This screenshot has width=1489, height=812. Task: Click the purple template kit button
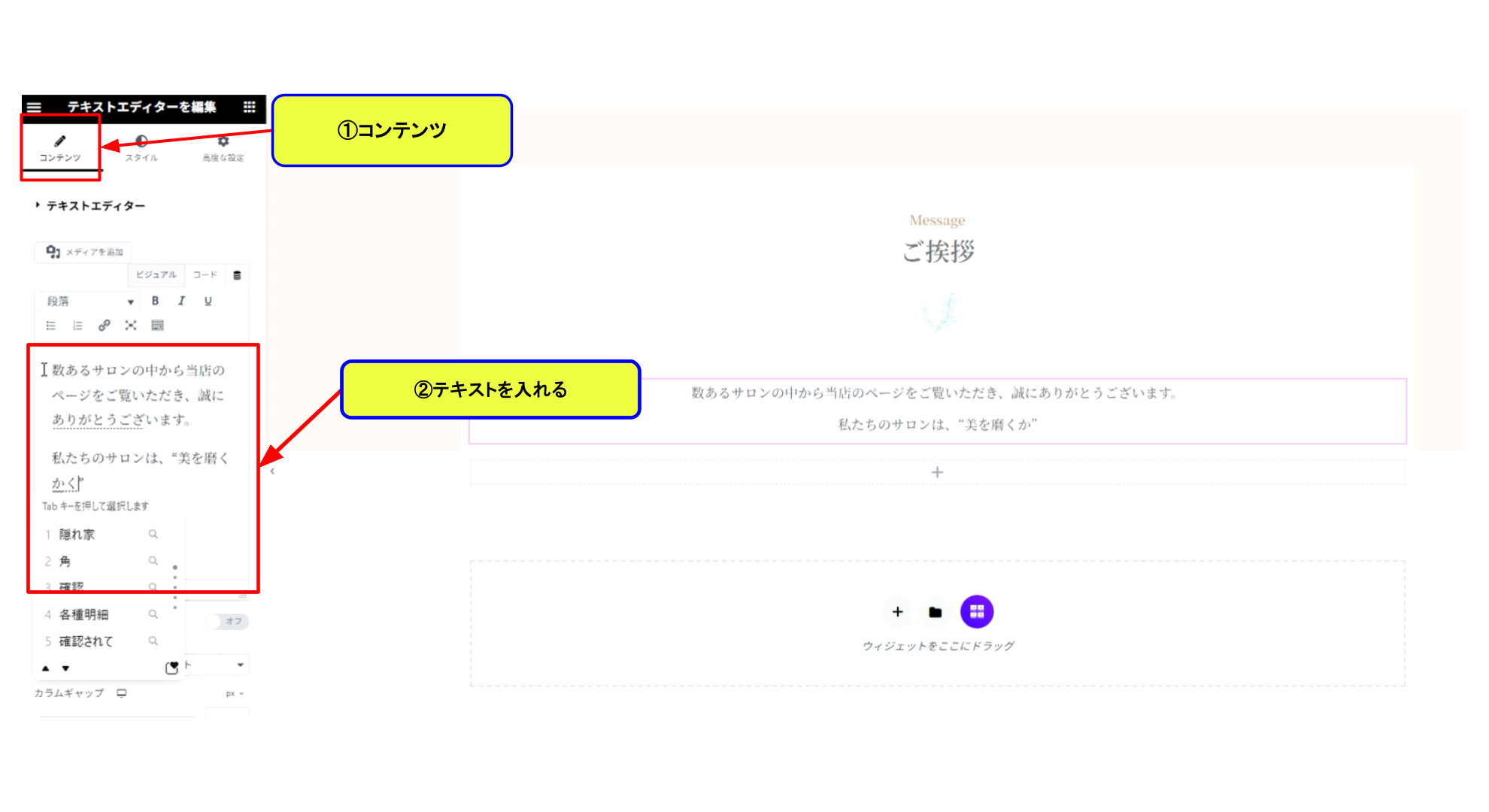point(977,612)
